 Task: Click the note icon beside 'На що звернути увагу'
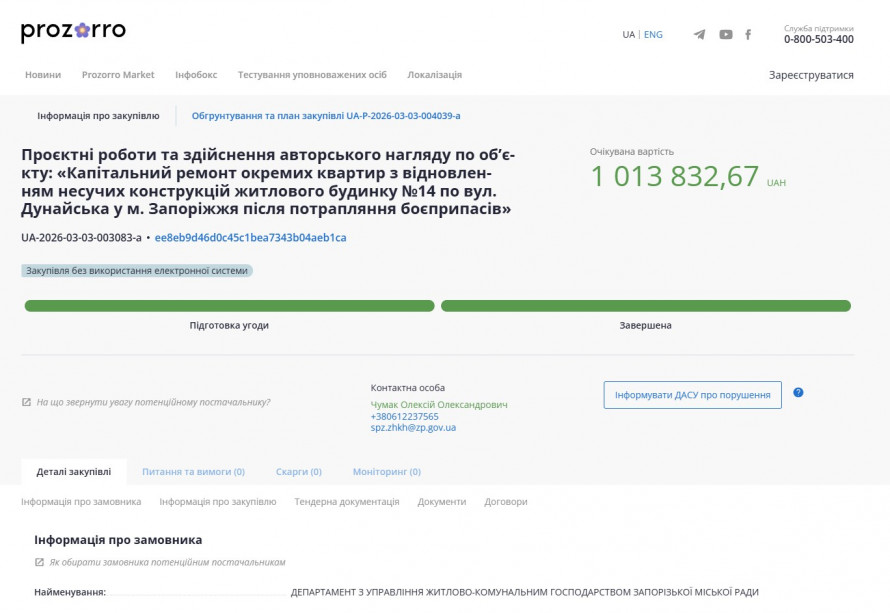coord(24,400)
